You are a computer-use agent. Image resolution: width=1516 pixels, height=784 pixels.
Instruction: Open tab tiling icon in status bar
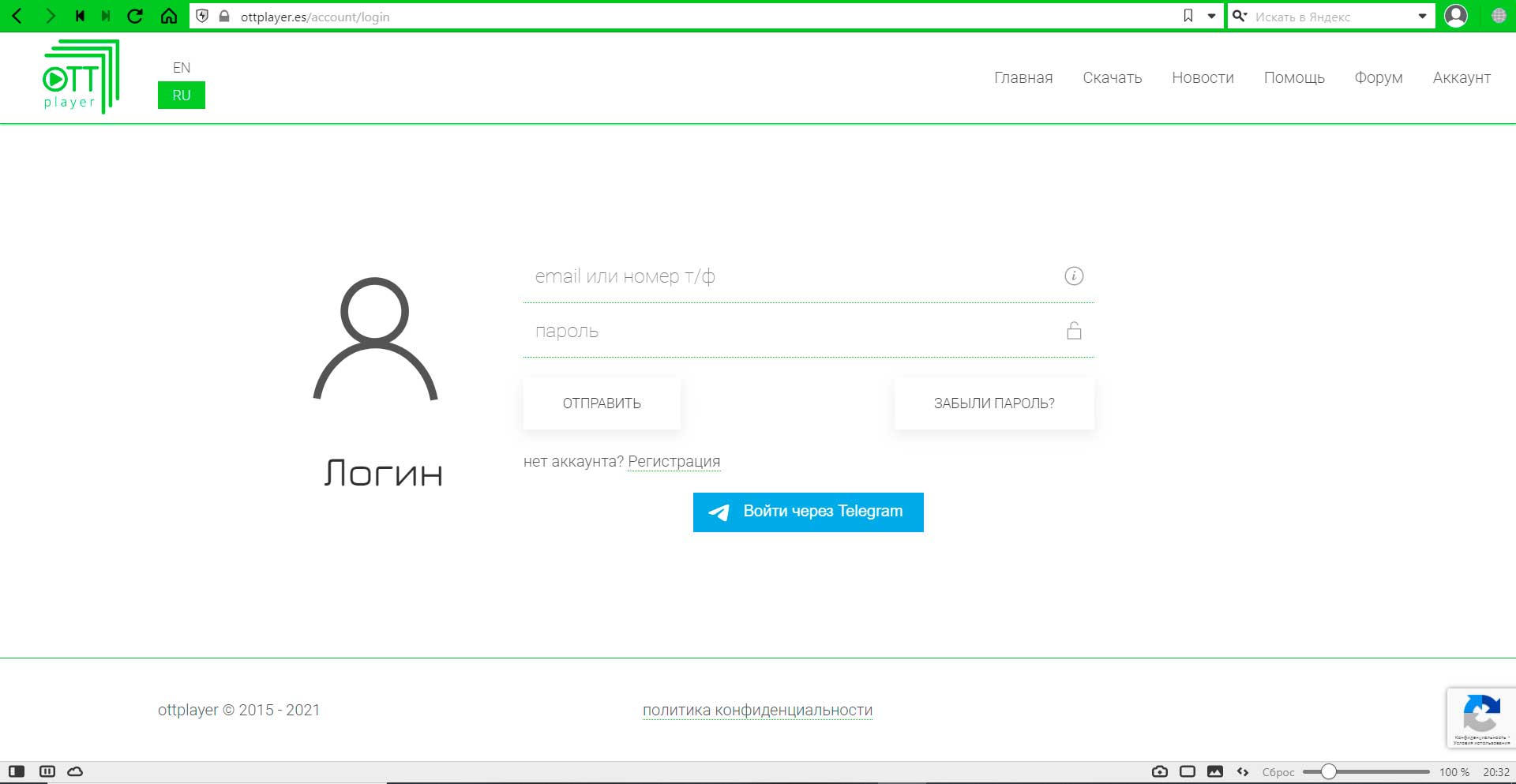click(47, 771)
